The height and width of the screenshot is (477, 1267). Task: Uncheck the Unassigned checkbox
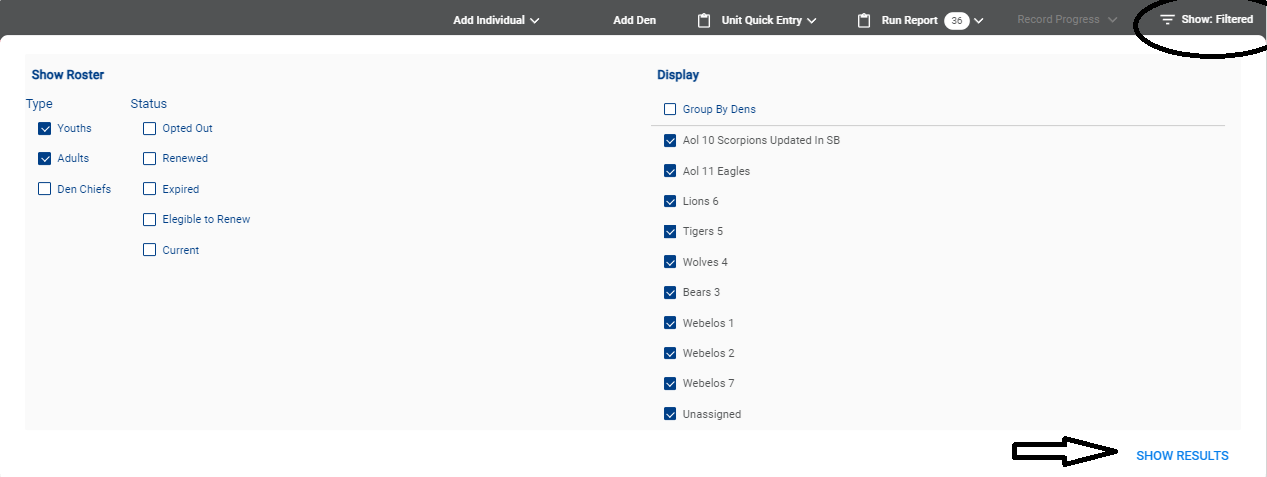670,414
